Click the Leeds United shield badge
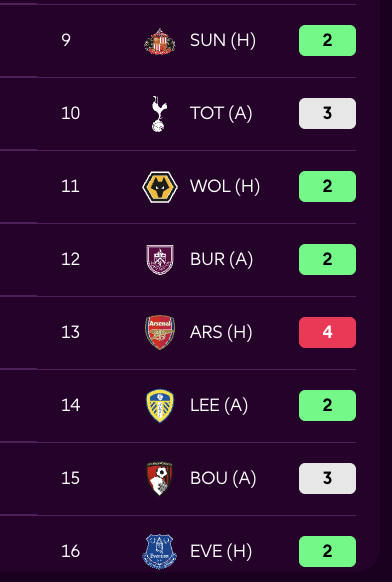This screenshot has width=392, height=582. [160, 405]
